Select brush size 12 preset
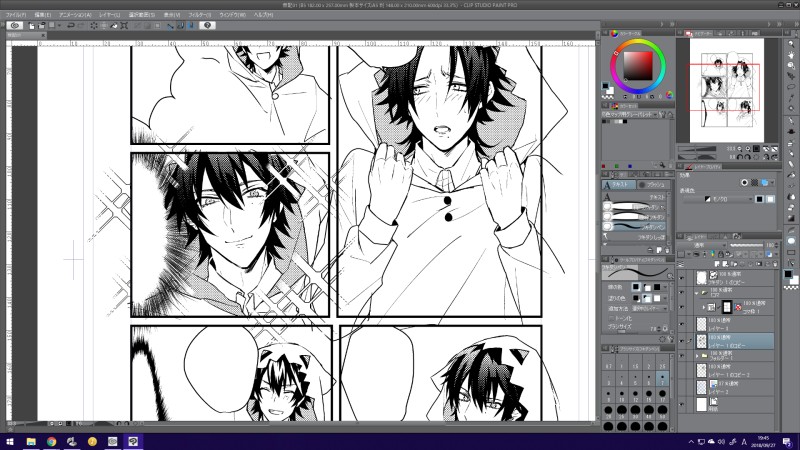The image size is (800, 450). 635,395
